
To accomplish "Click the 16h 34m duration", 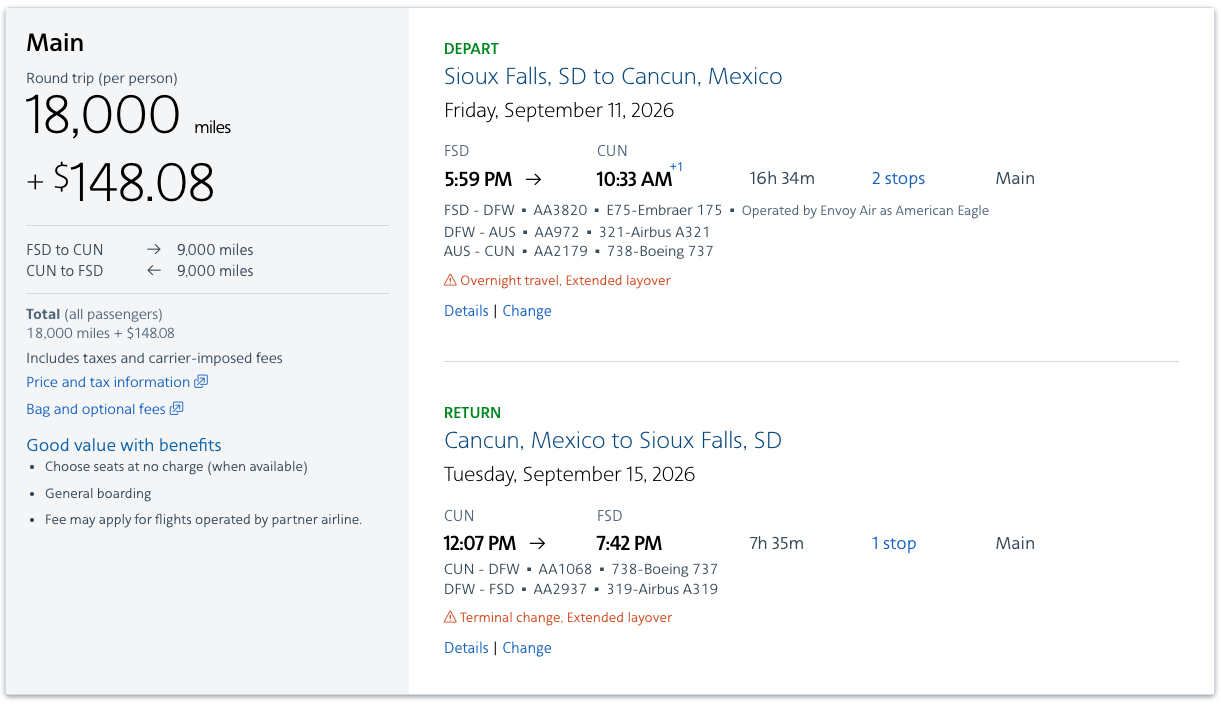I will [782, 178].
